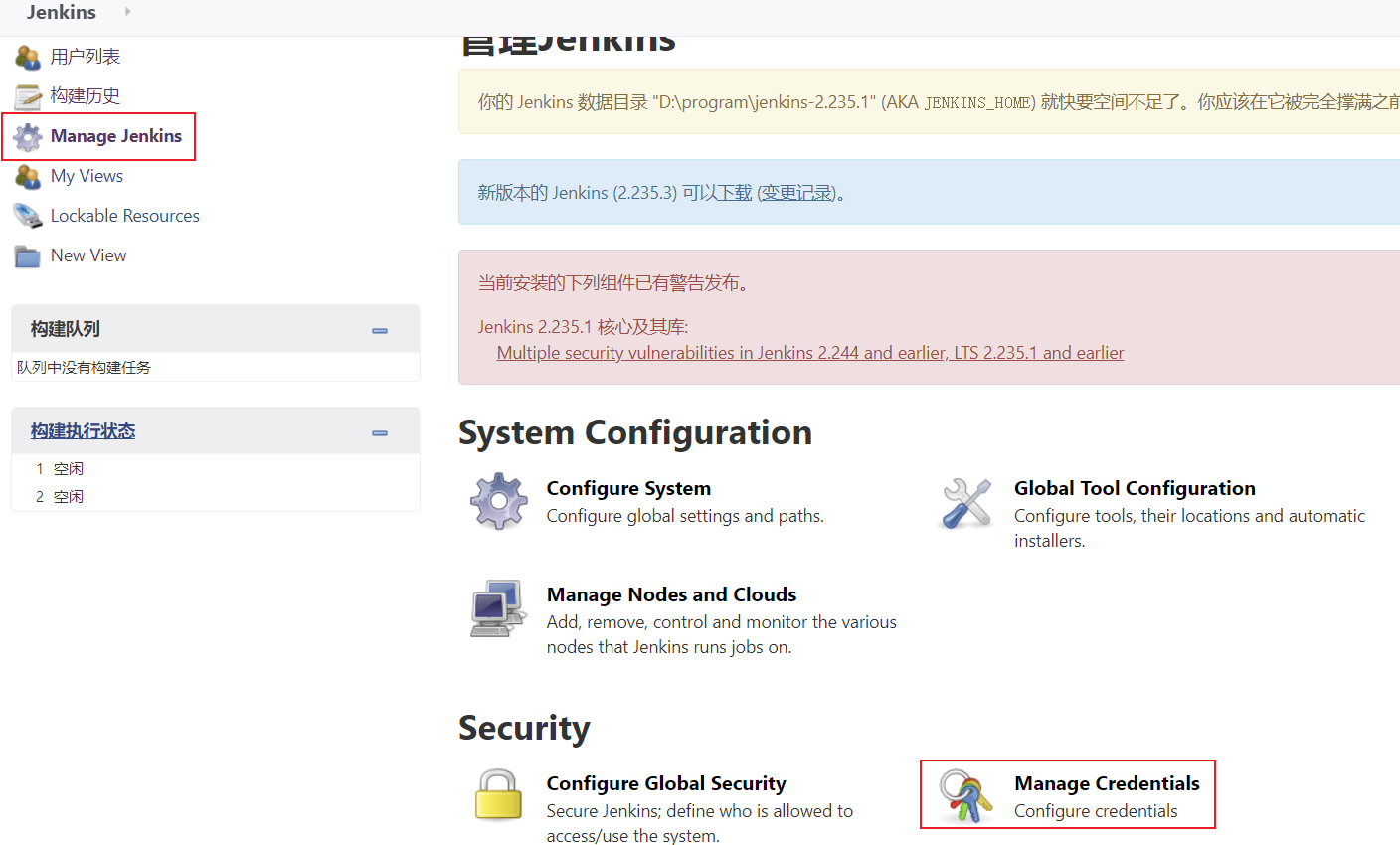Image resolution: width=1400 pixels, height=845 pixels.
Task: Open the Multiple security vulnerabilities advisory link
Action: pos(810,353)
